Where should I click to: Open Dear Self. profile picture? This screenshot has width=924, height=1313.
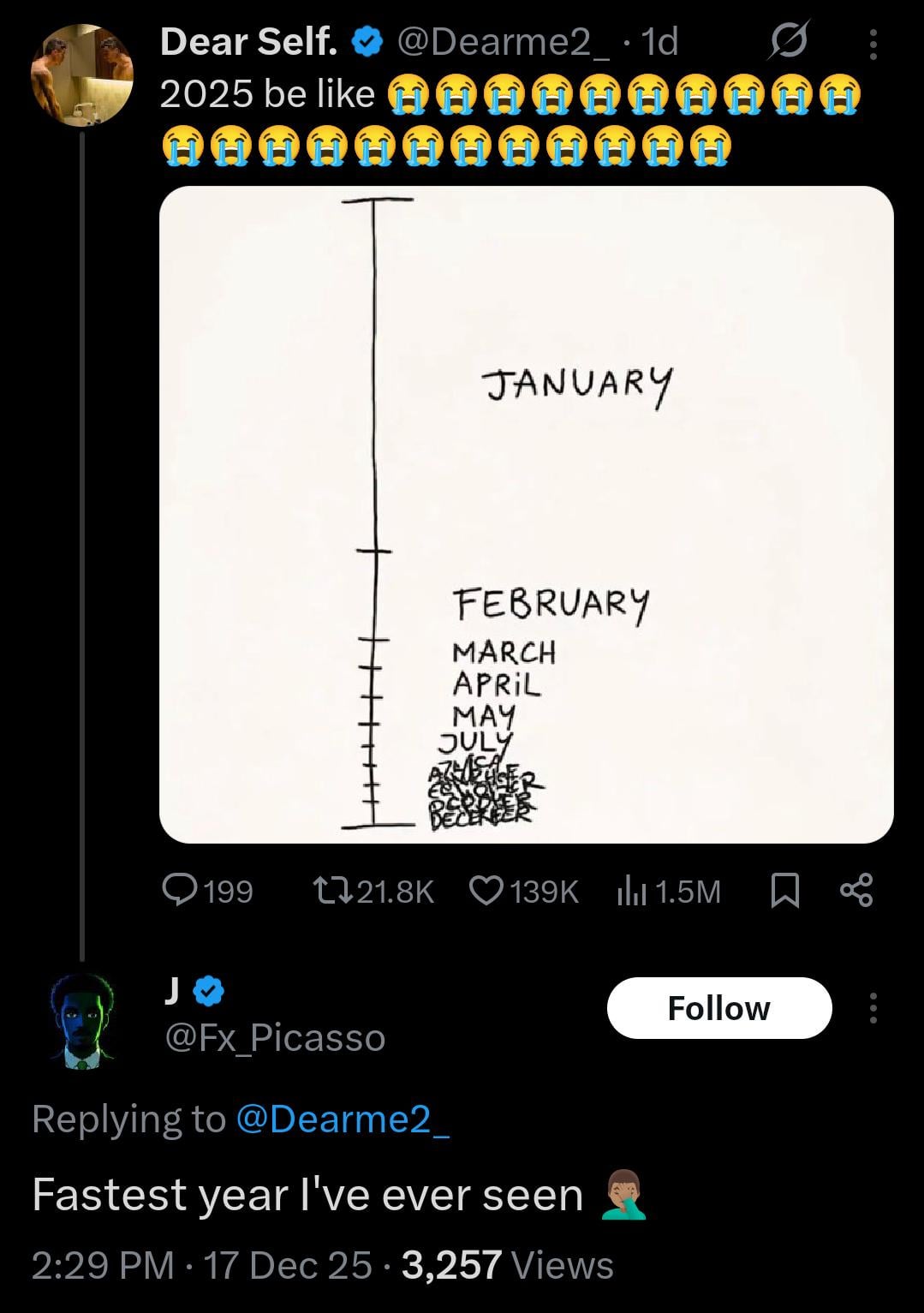click(82, 75)
